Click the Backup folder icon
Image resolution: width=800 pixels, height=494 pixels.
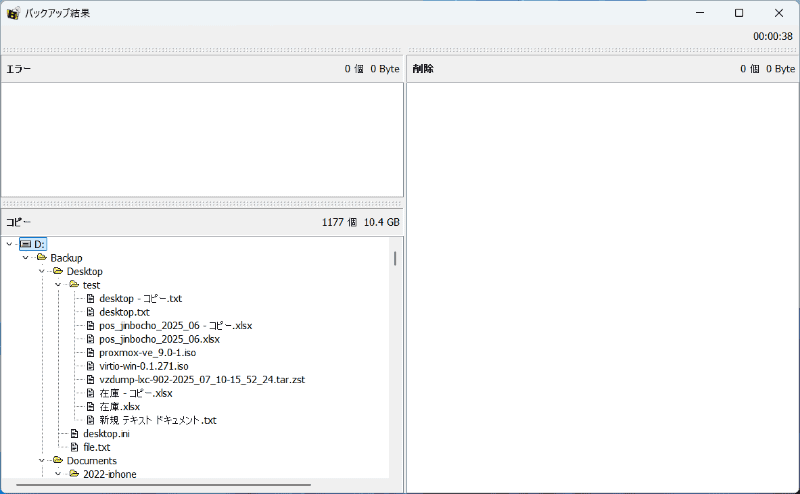click(x=42, y=257)
